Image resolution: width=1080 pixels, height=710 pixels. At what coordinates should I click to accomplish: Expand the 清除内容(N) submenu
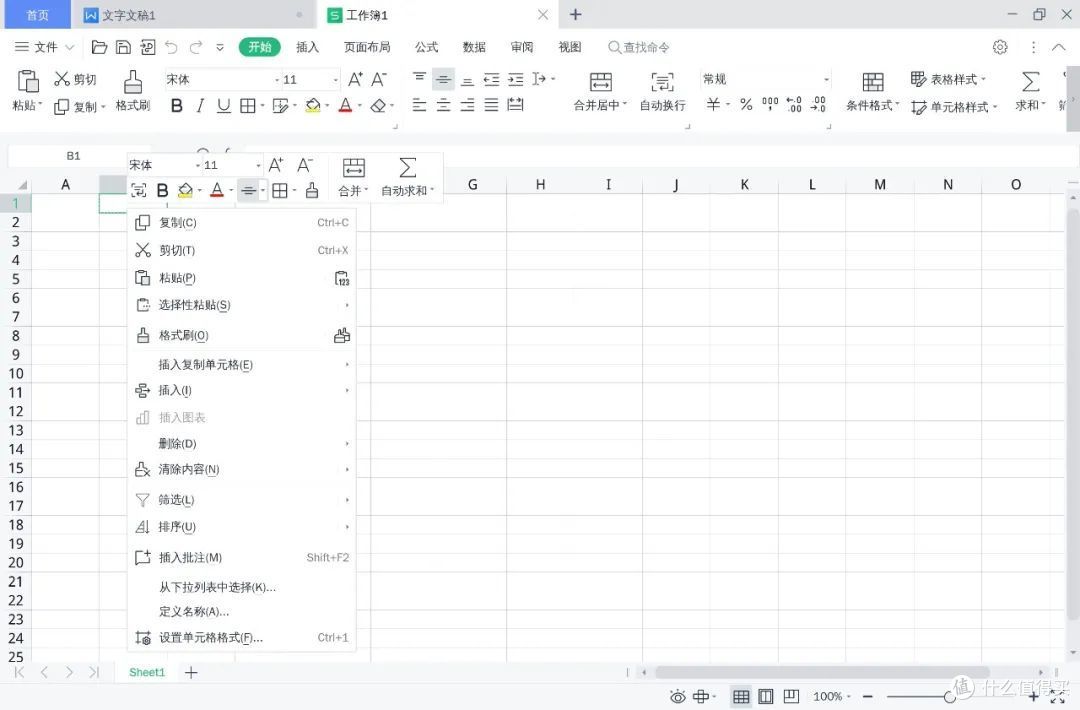(242, 469)
